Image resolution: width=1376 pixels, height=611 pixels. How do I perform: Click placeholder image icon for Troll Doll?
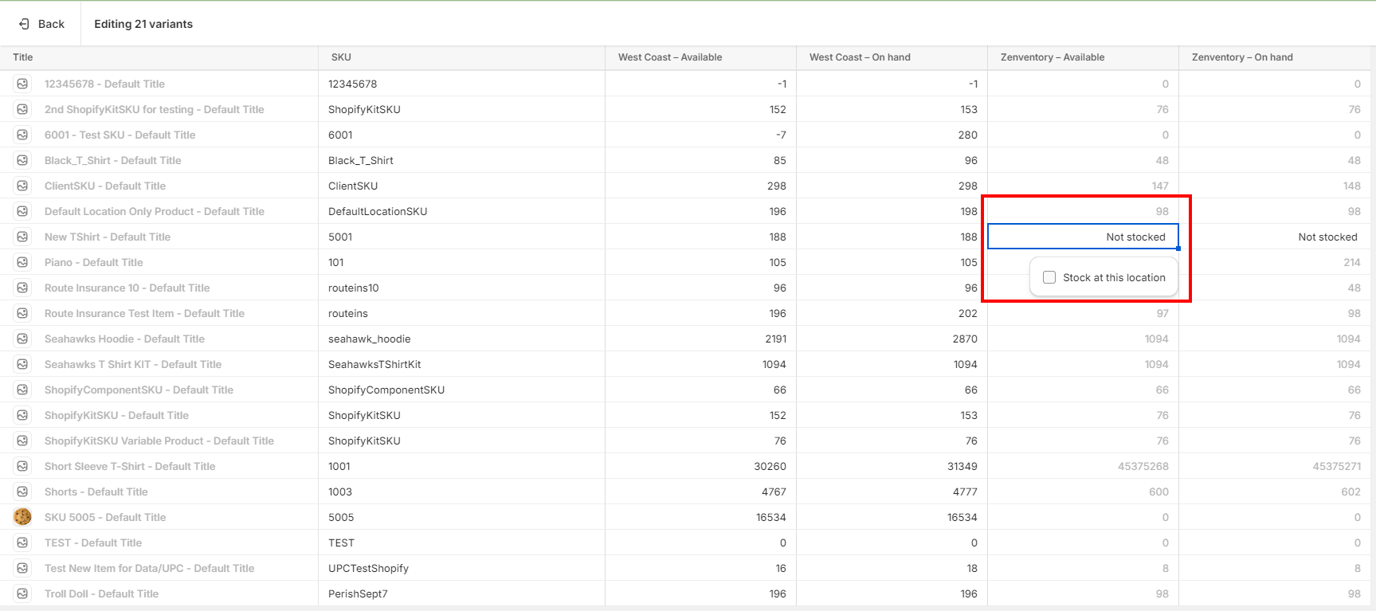22,593
